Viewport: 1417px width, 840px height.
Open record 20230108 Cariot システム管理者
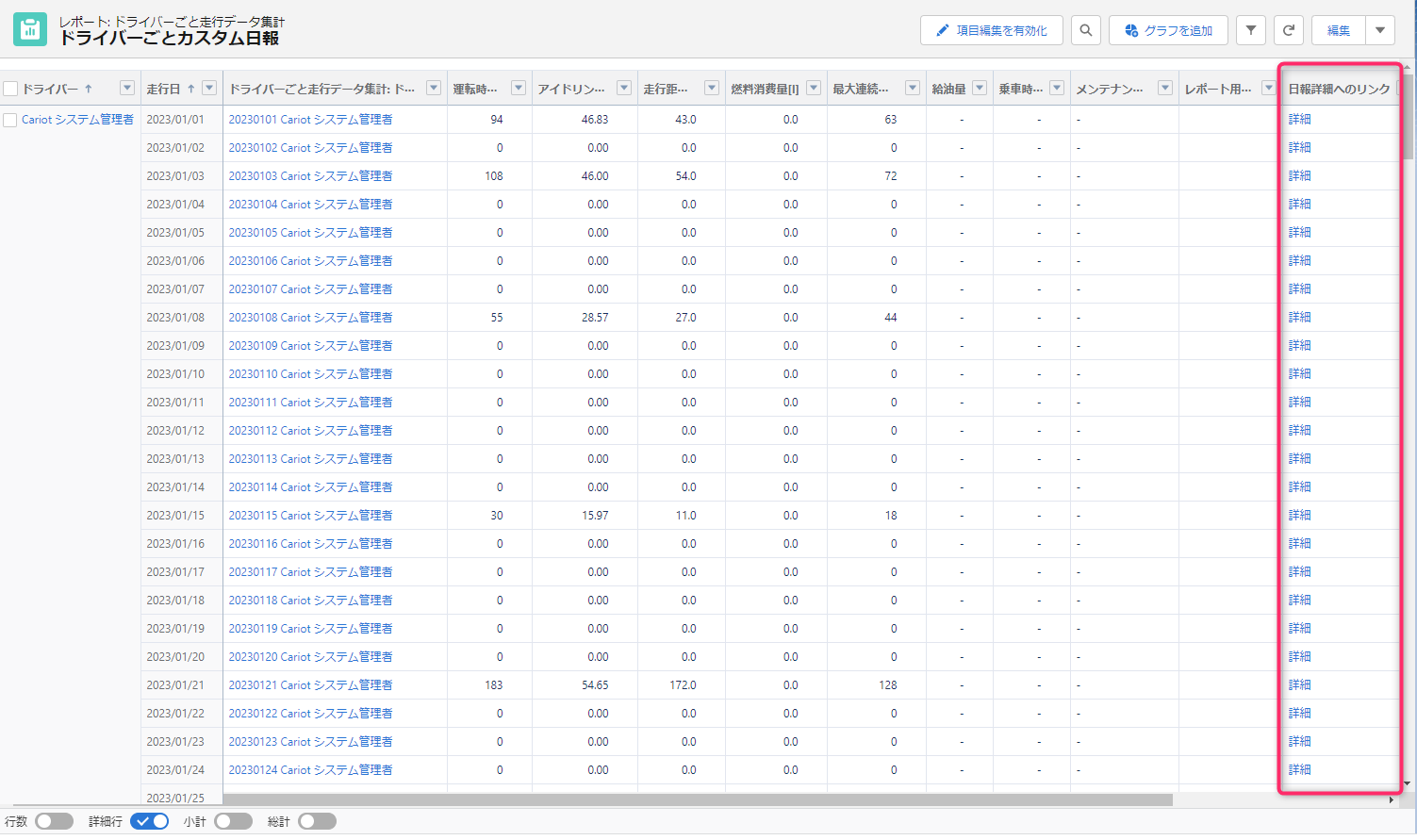click(x=310, y=318)
